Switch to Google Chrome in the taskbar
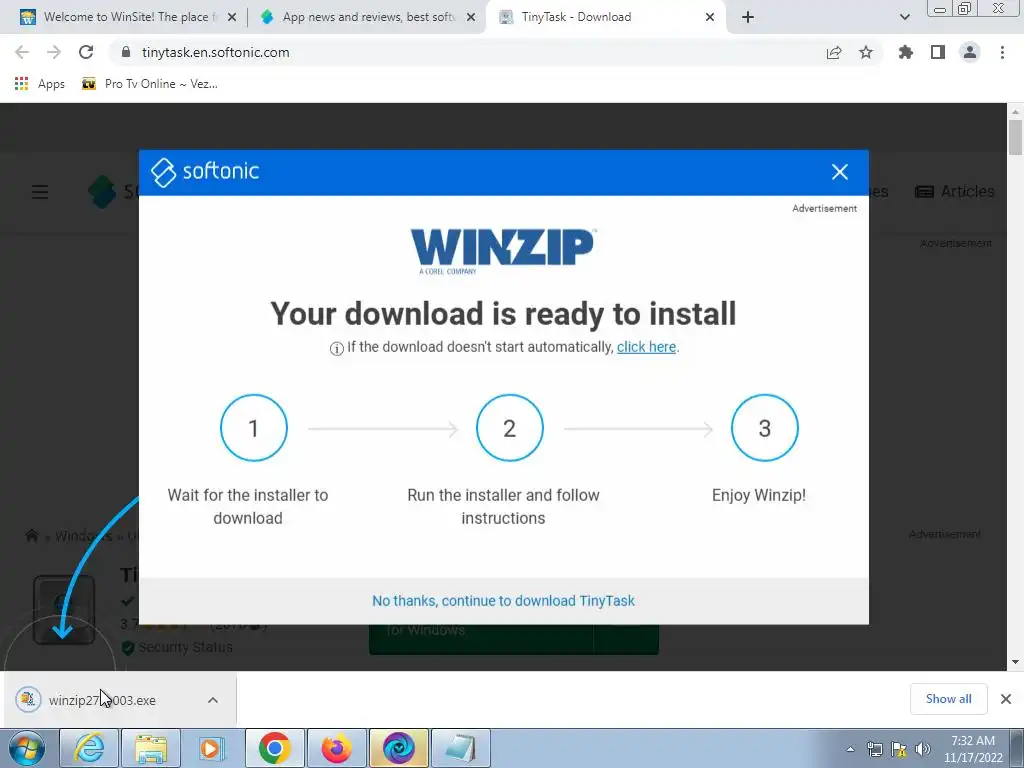Screen dimensions: 1024x768 [x=274, y=748]
